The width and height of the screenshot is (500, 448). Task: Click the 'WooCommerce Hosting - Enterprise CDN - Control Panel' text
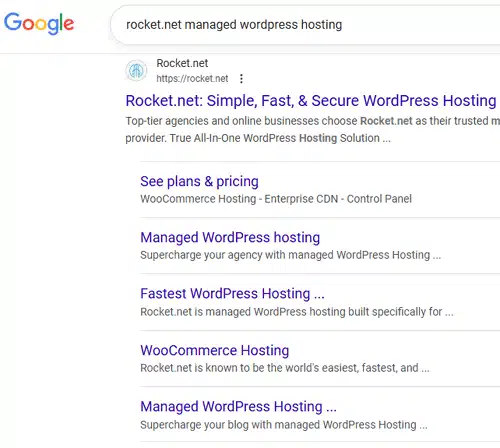click(276, 199)
